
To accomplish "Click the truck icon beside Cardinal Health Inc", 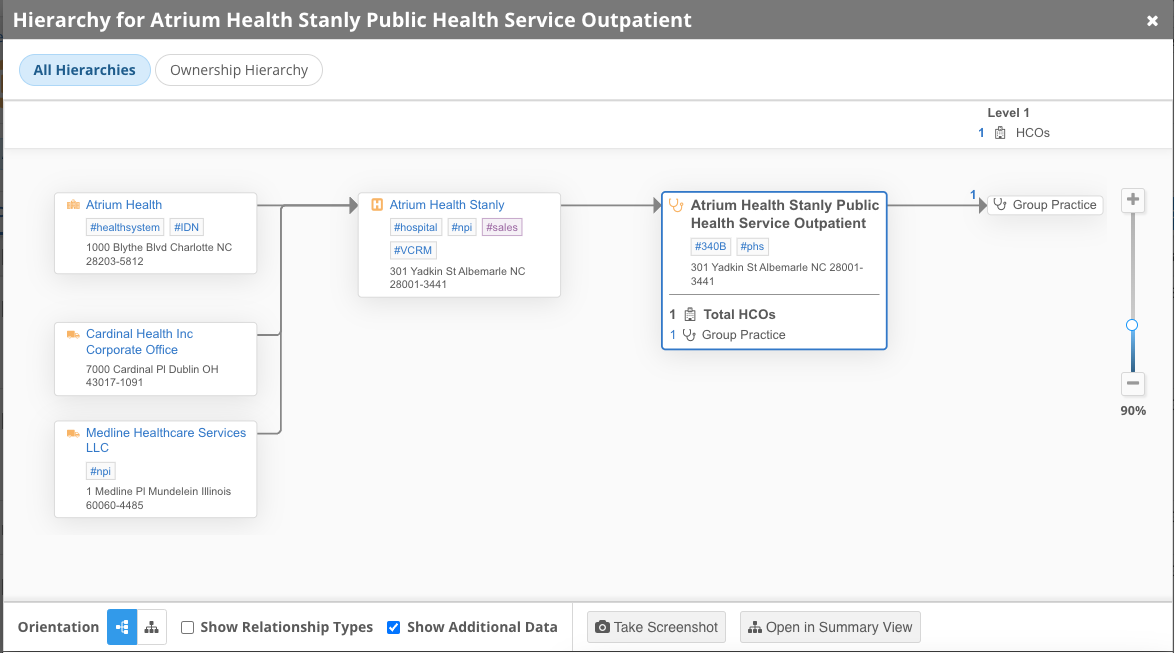I will tap(73, 334).
